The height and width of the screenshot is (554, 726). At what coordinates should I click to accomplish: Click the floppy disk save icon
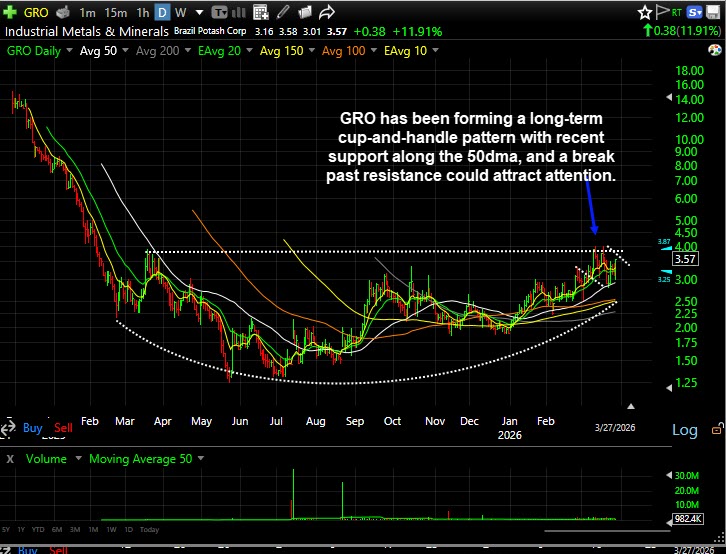click(713, 12)
